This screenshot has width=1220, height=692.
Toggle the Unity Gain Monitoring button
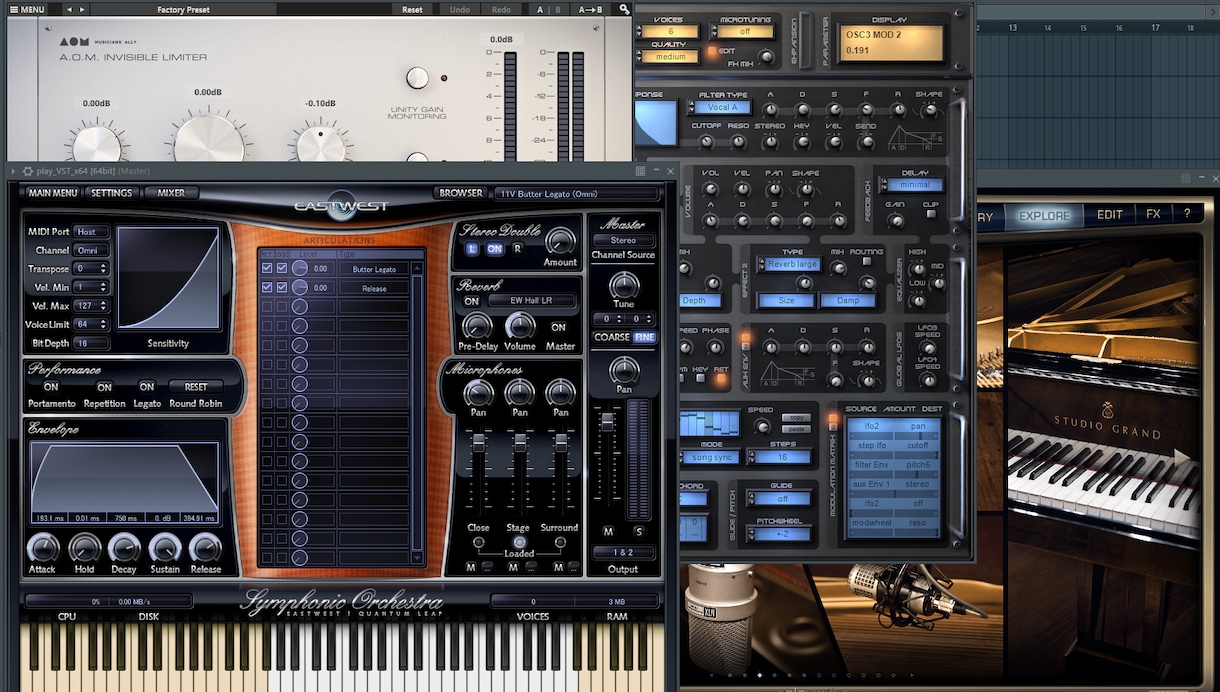417,78
